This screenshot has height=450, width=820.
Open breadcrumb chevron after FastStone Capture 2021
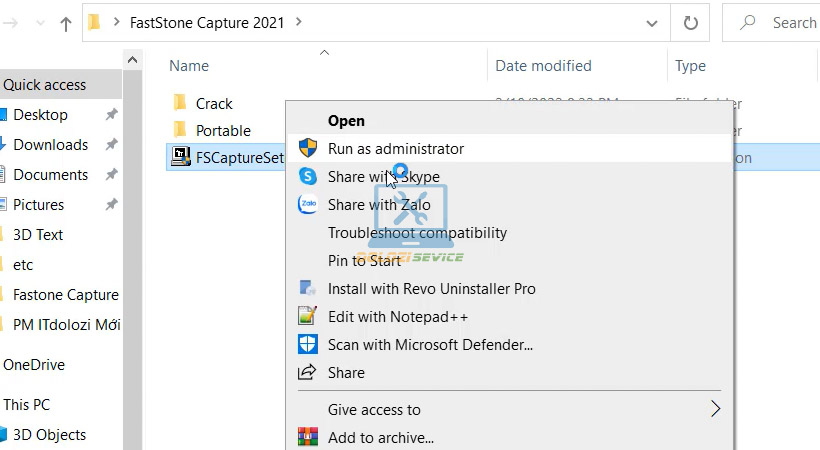point(299,21)
